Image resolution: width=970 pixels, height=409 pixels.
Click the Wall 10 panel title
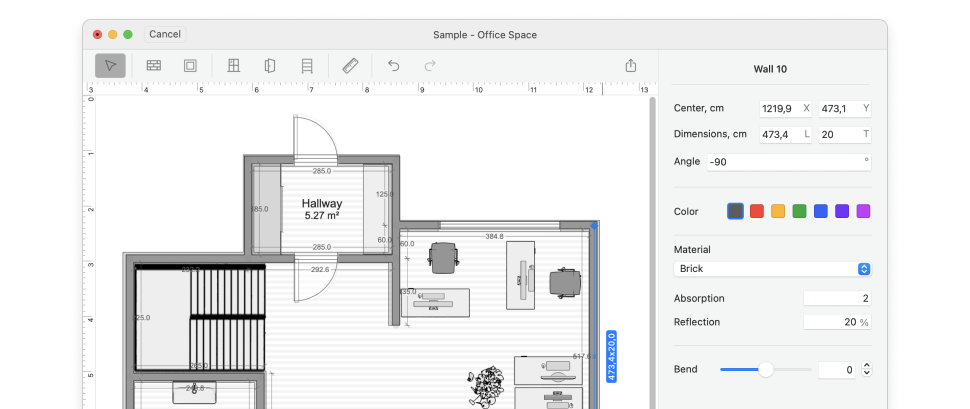[770, 69]
